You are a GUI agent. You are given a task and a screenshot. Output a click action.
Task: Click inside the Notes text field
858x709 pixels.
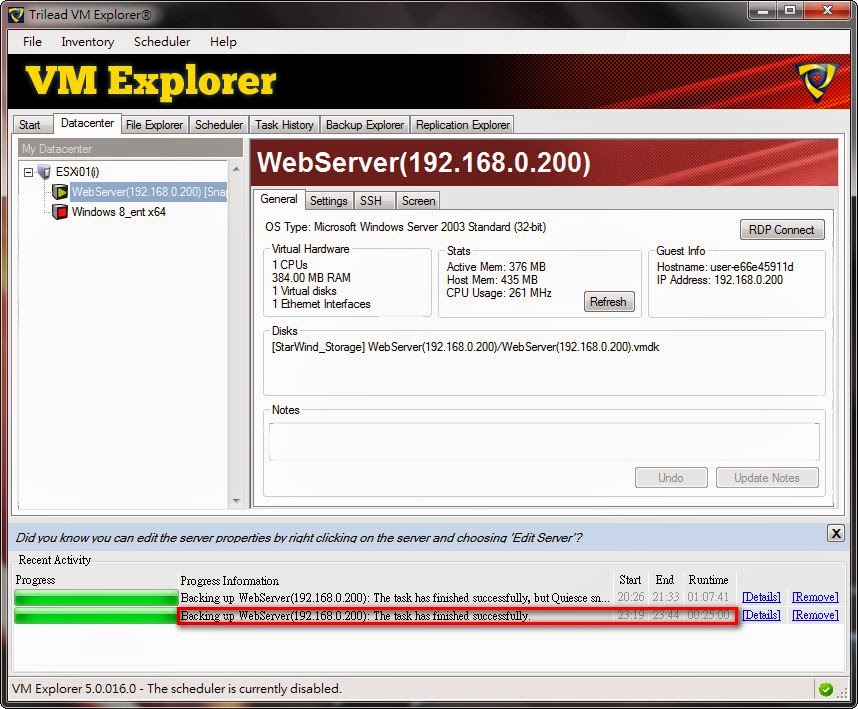click(x=544, y=442)
